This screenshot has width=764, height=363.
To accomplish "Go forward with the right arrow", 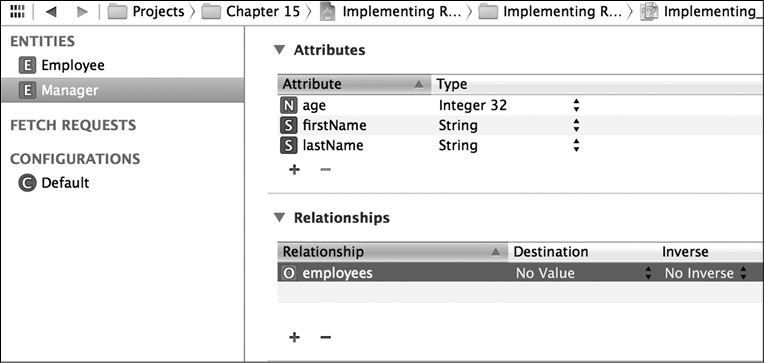I will click(82, 12).
